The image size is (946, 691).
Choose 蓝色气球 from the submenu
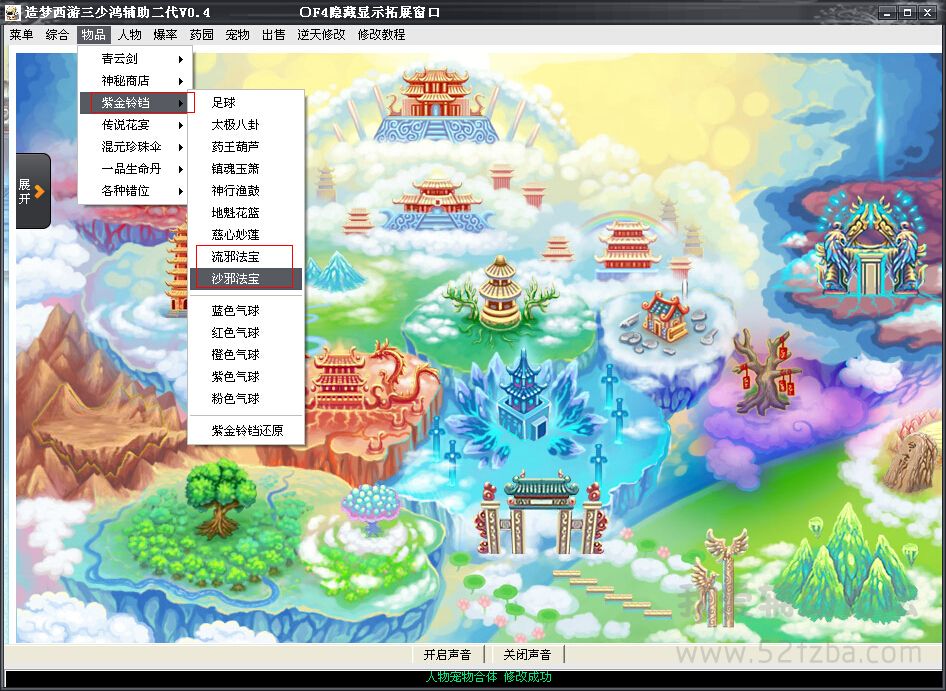(246, 311)
